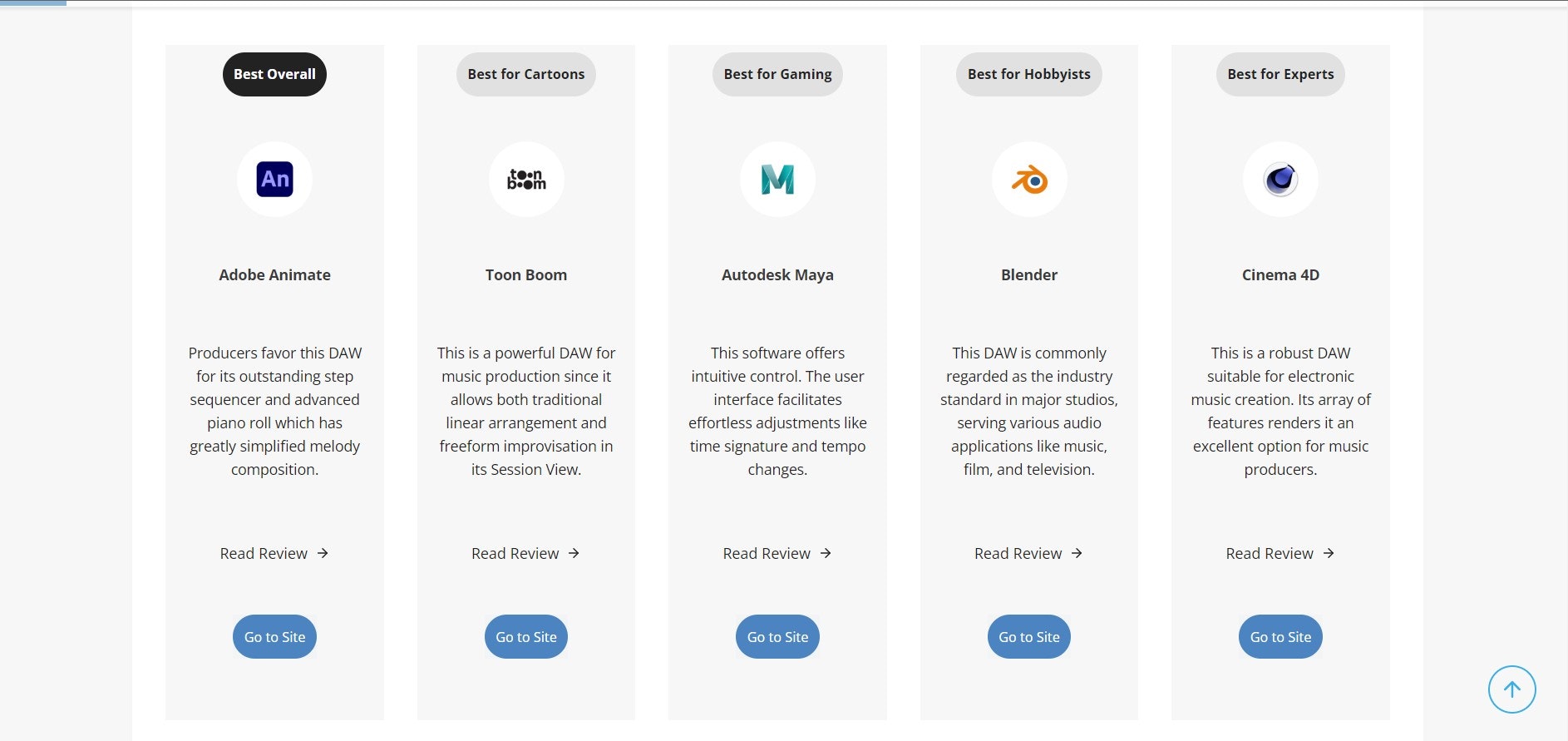Click the Toon Boom title text
This screenshot has height=741, width=1568.
pos(526,274)
